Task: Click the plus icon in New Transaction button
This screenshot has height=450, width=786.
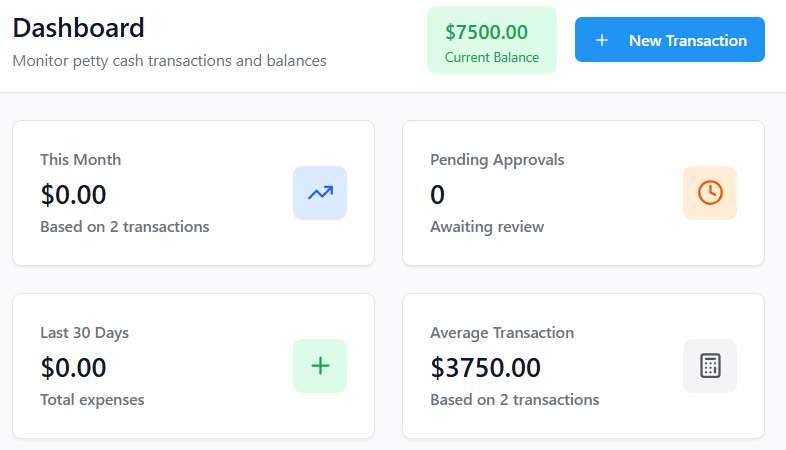Action: (x=601, y=41)
